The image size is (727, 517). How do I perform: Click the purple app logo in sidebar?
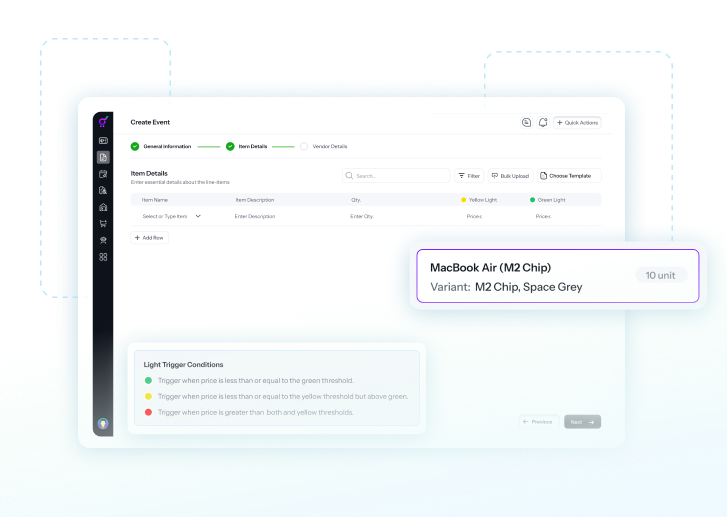tap(103, 123)
